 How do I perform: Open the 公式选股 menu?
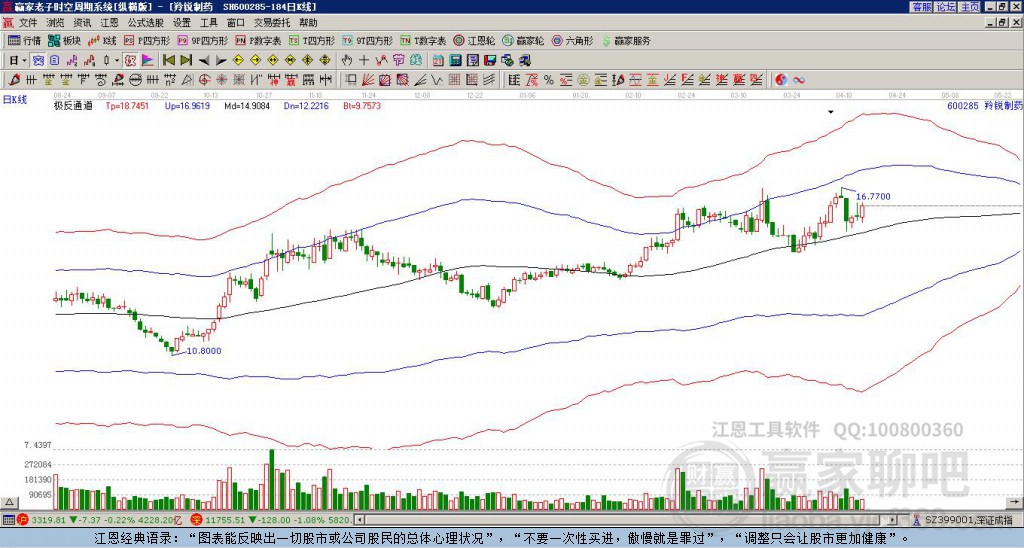pos(146,23)
